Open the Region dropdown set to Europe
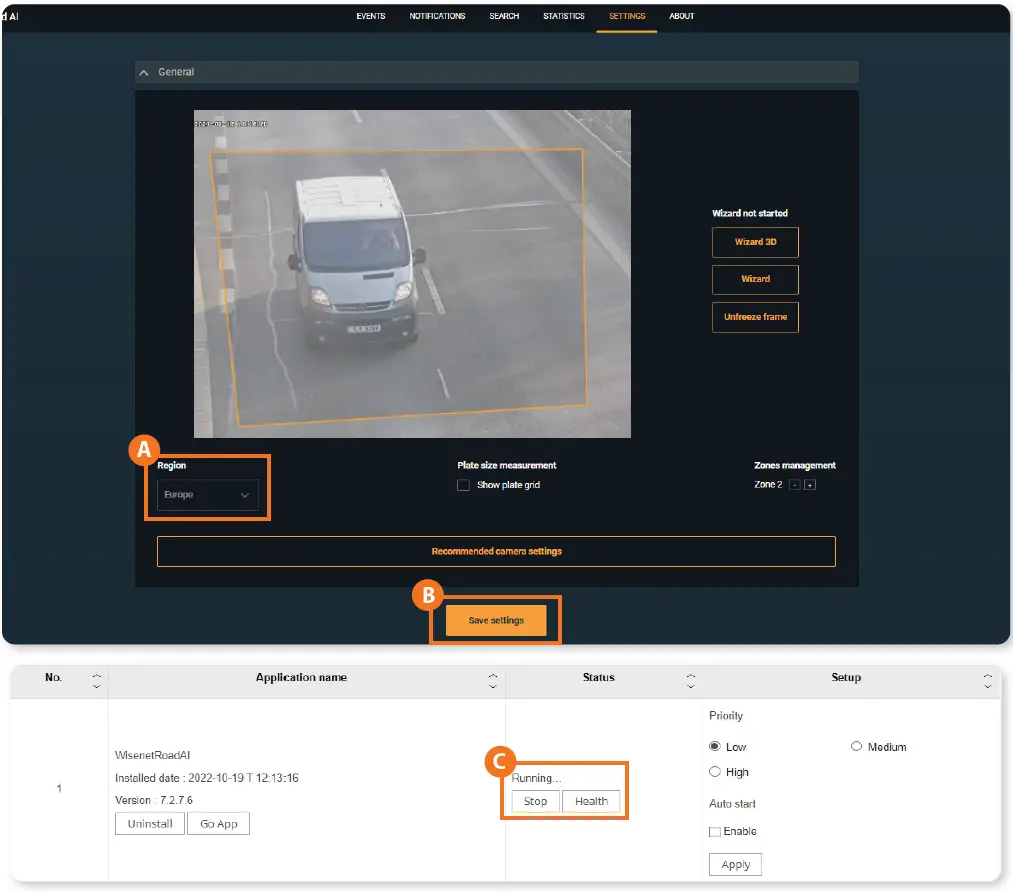The height and width of the screenshot is (892, 1013). click(x=207, y=495)
